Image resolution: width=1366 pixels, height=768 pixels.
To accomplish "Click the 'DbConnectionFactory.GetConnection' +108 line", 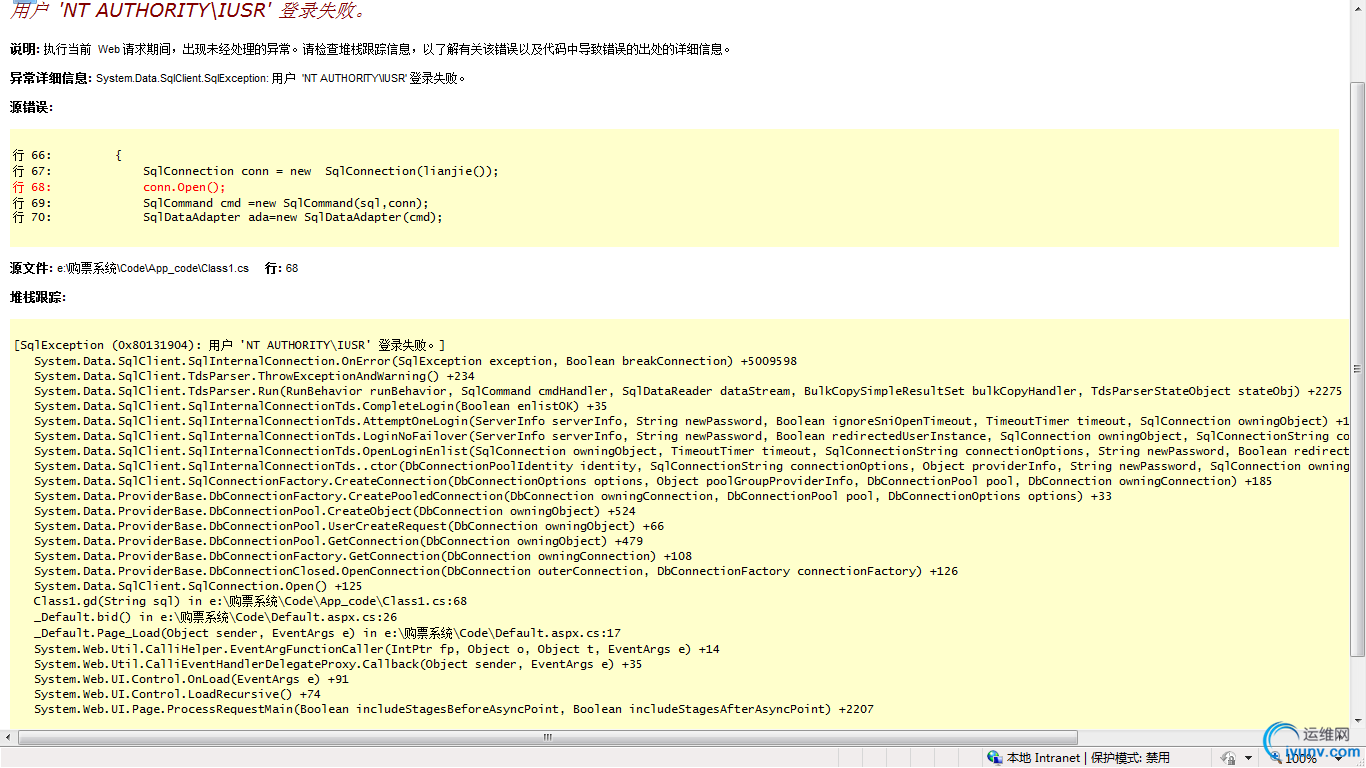I will click(362, 556).
